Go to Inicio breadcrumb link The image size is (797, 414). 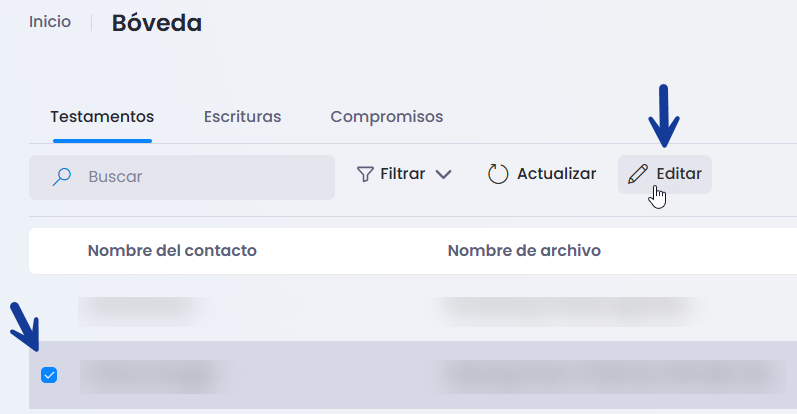(x=50, y=22)
